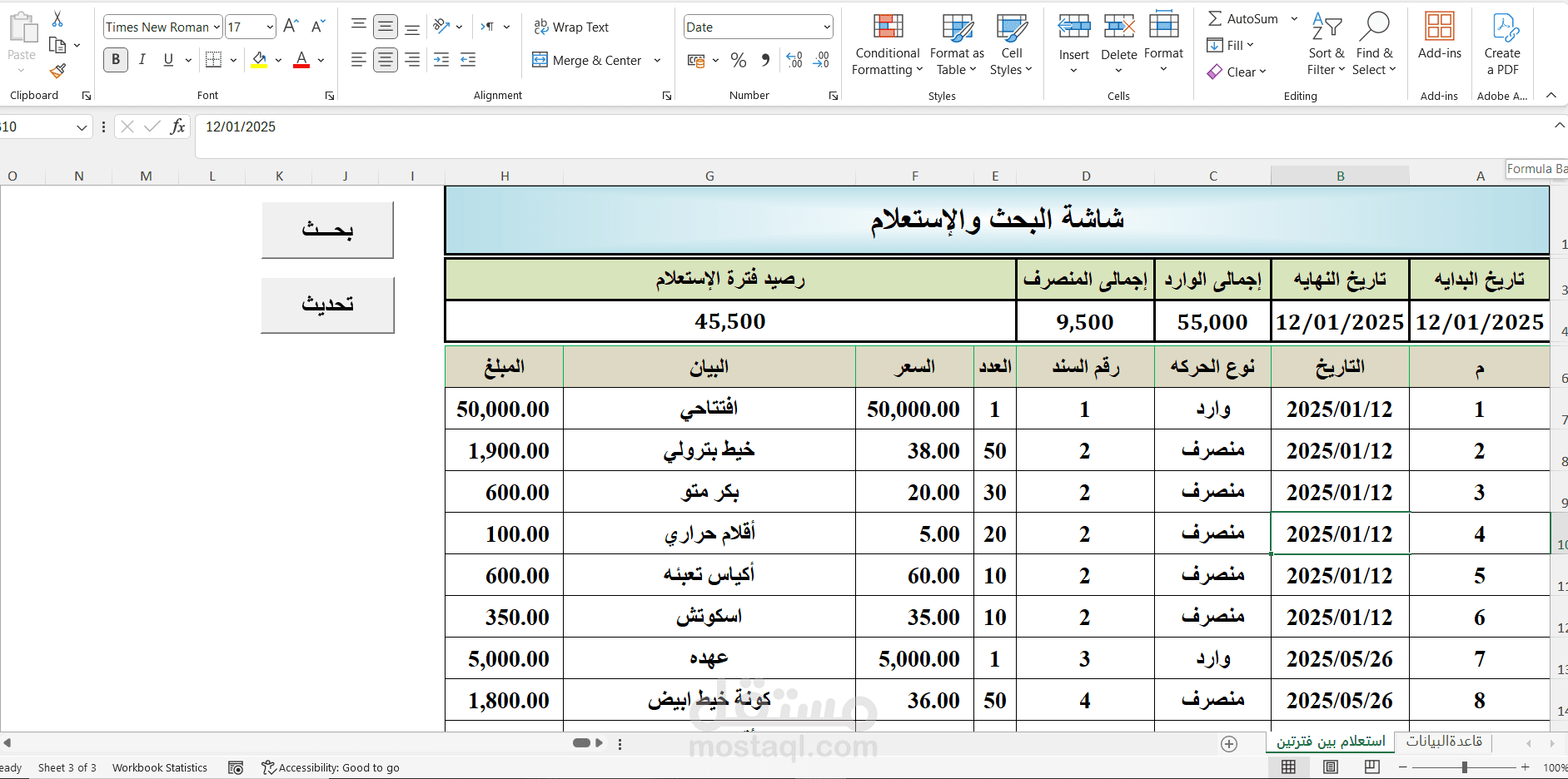Image resolution: width=1568 pixels, height=779 pixels.
Task: Open Date number format dropdown
Action: tap(826, 27)
